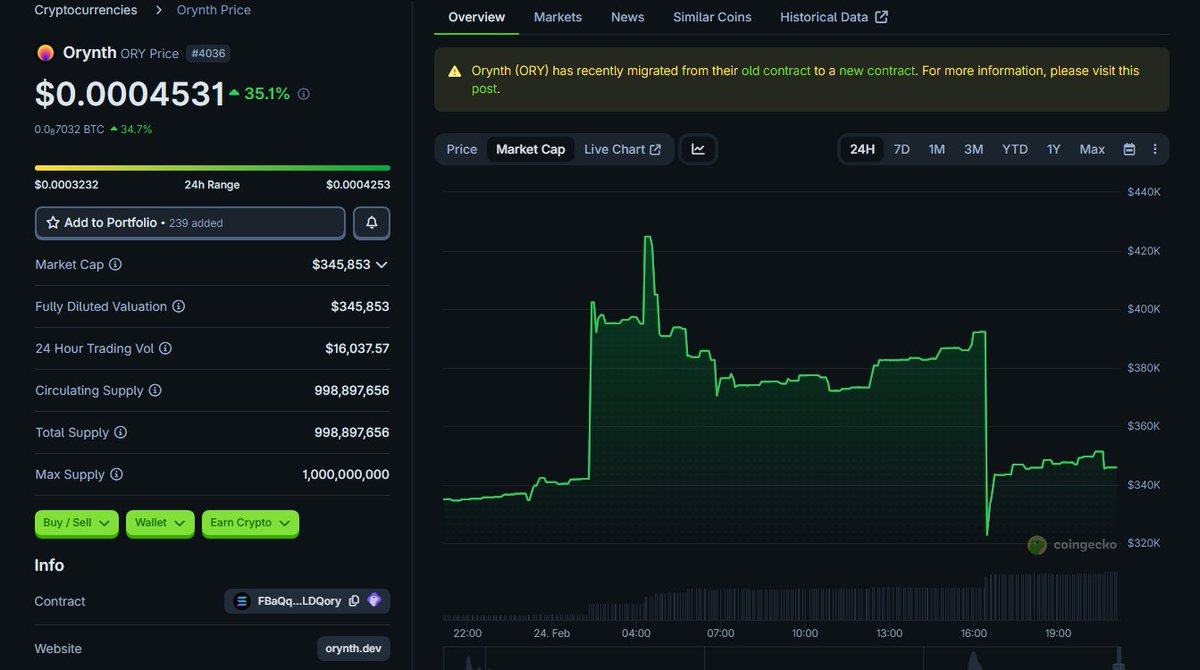The image size is (1200, 670).
Task: Click the $16,037.57 trading volume value
Action: tap(357, 349)
